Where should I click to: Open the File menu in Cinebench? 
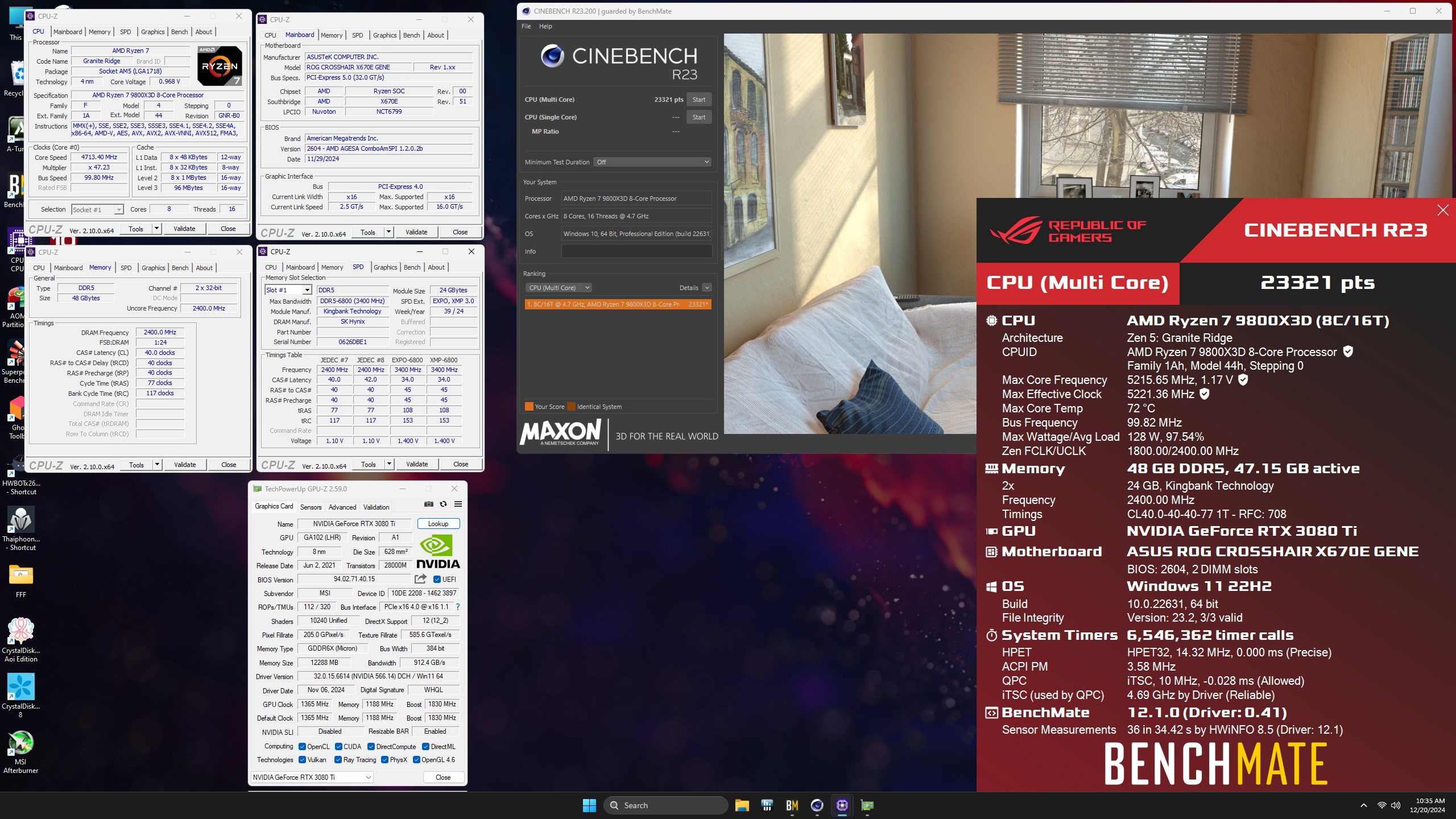click(526, 26)
